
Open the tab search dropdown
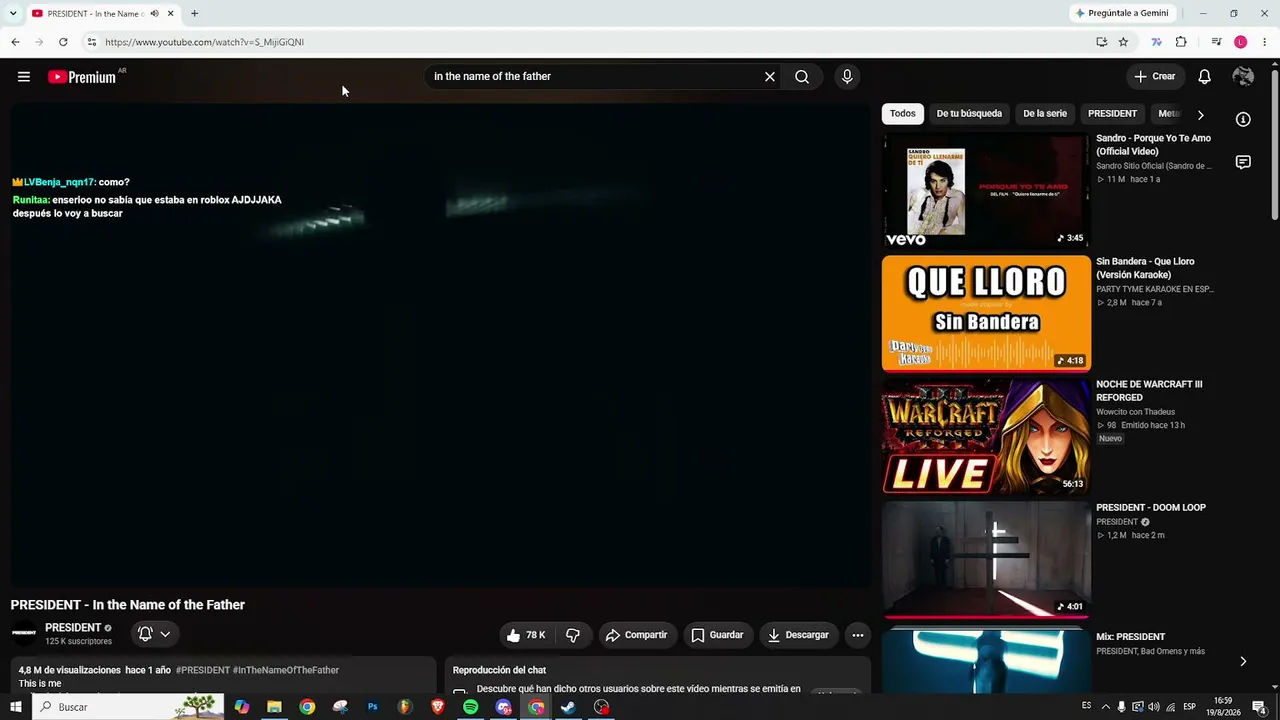click(x=13, y=13)
